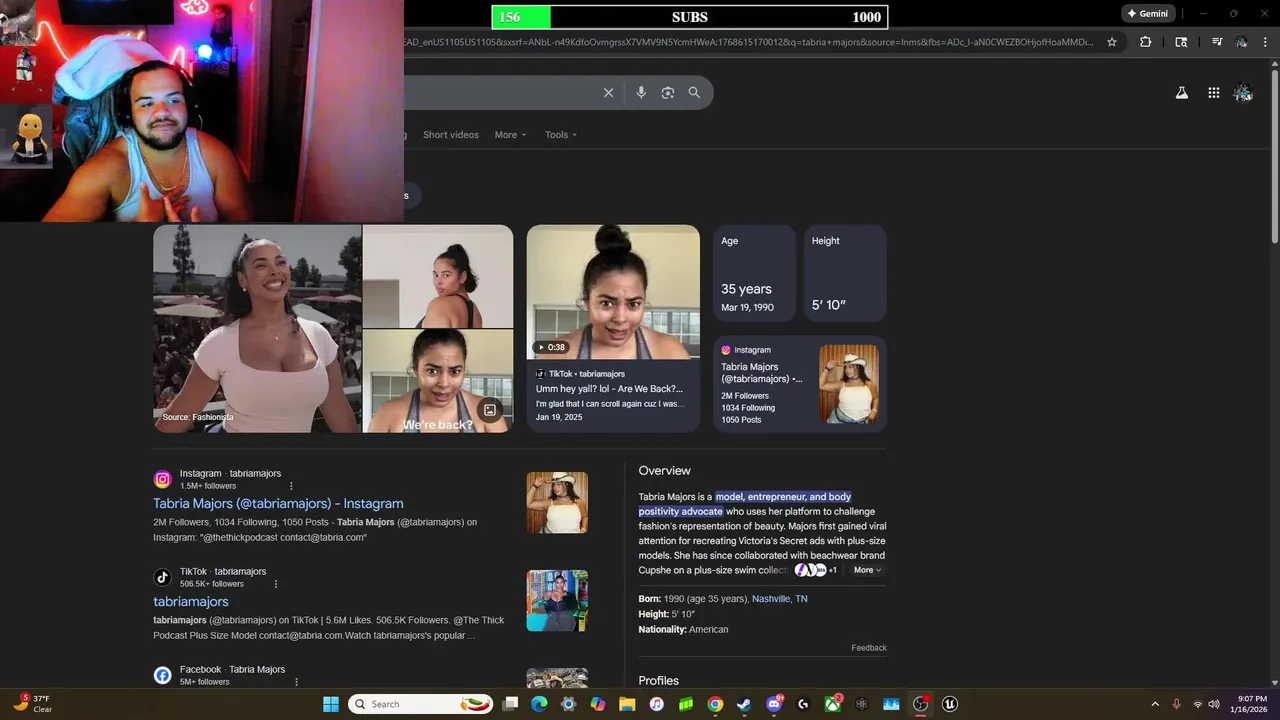
Task: Open large photo sourced from Fashionista
Action: point(257,328)
